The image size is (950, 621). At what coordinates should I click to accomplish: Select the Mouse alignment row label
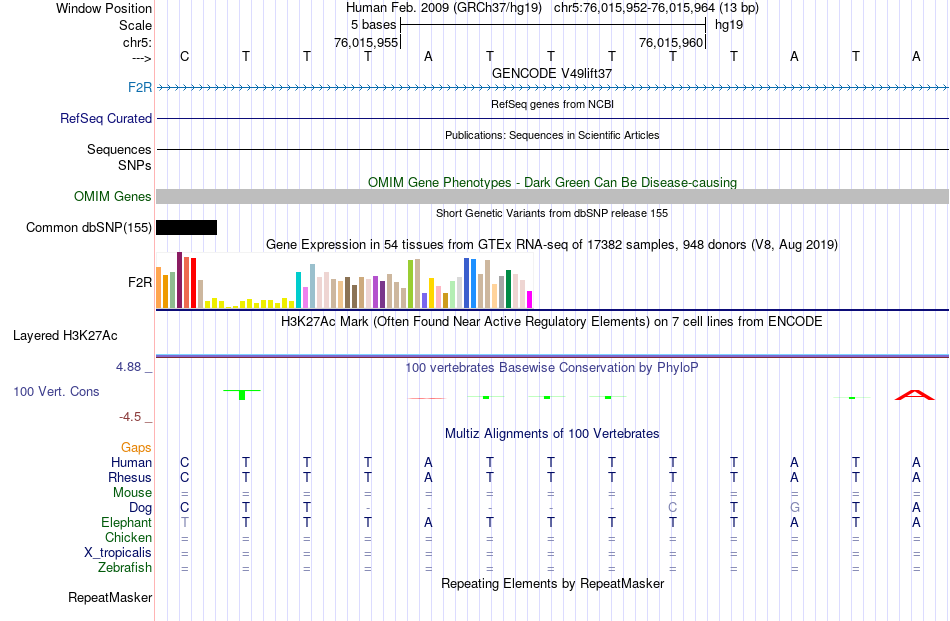pyautogui.click(x=132, y=493)
